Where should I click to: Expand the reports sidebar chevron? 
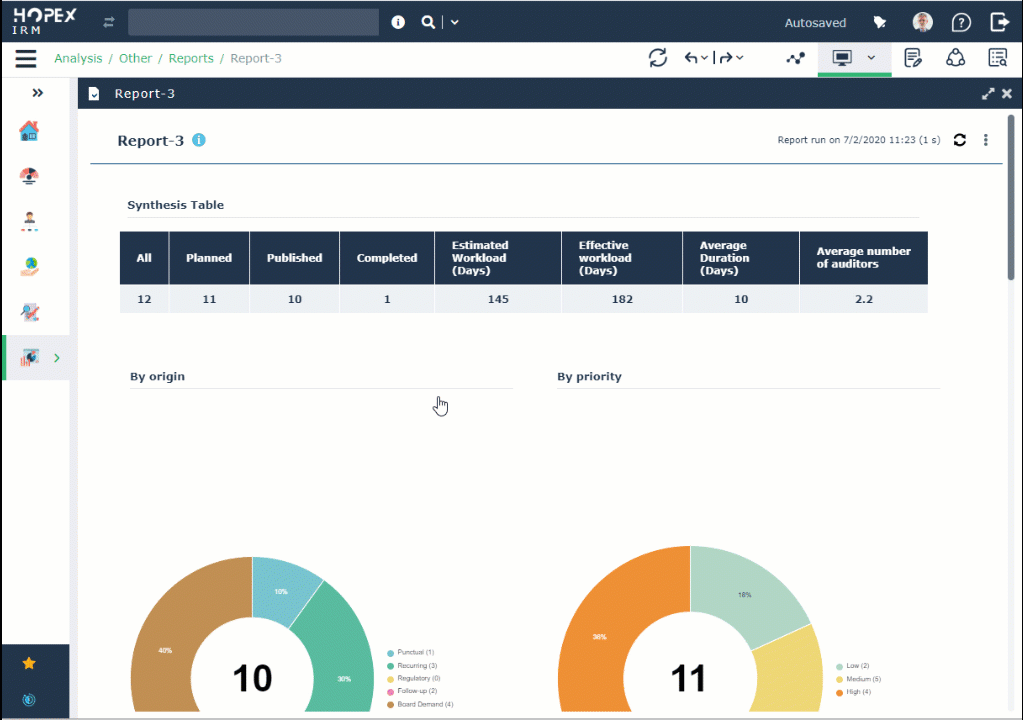[x=57, y=357]
